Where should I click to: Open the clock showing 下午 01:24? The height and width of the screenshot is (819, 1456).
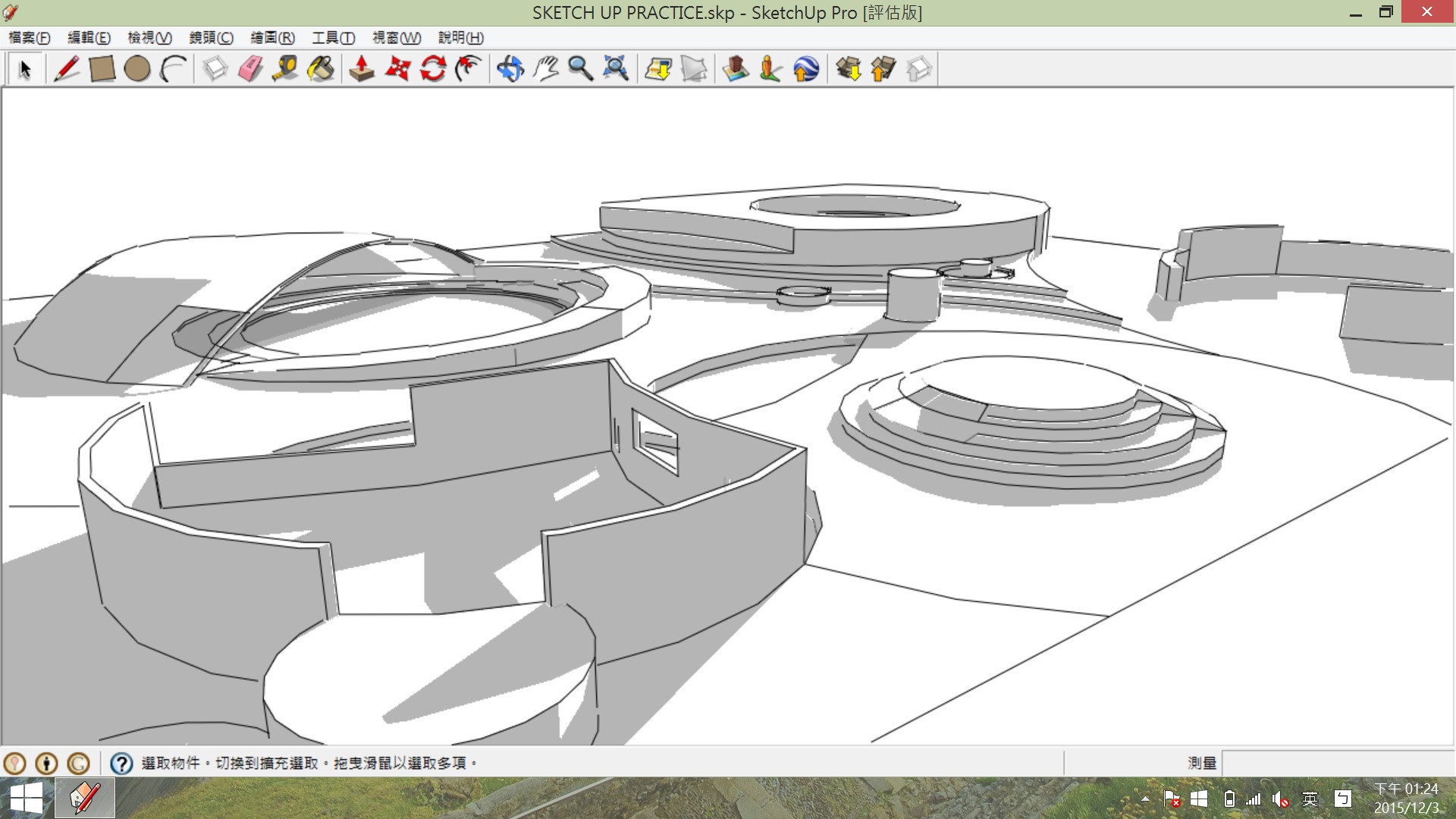tap(1407, 799)
